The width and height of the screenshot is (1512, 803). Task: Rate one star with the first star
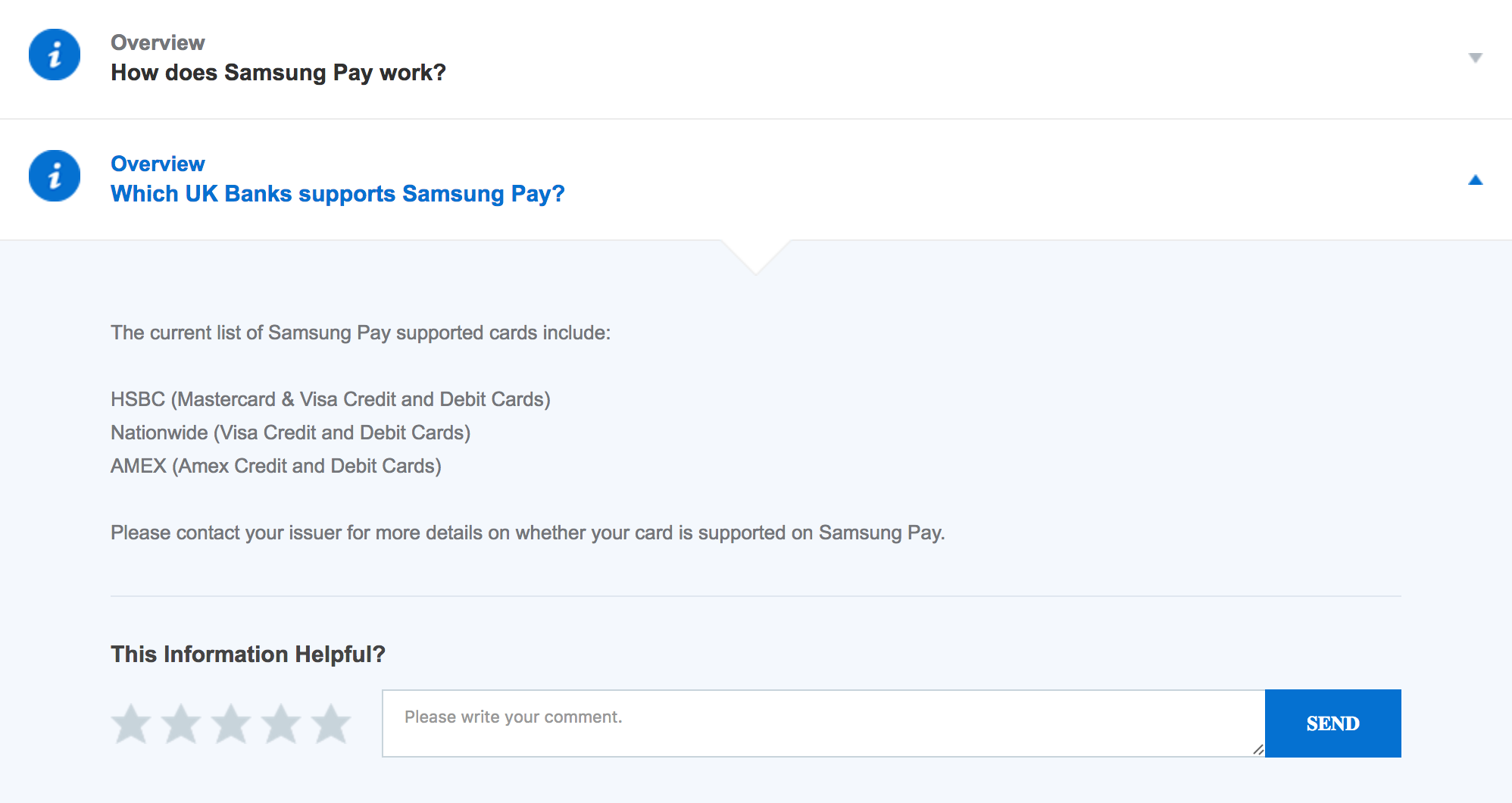[131, 723]
